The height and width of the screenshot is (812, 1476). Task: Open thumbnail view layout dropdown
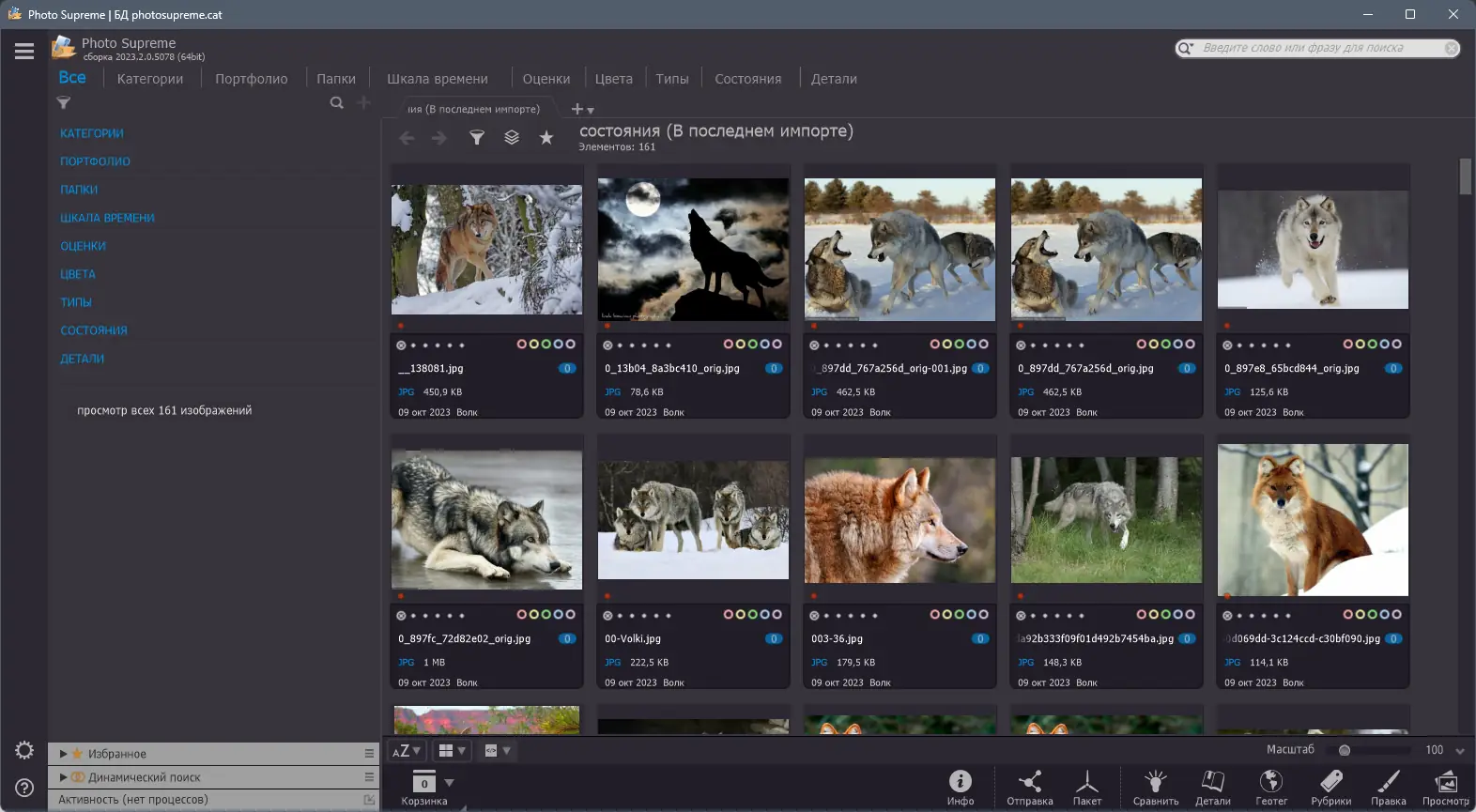tap(452, 751)
